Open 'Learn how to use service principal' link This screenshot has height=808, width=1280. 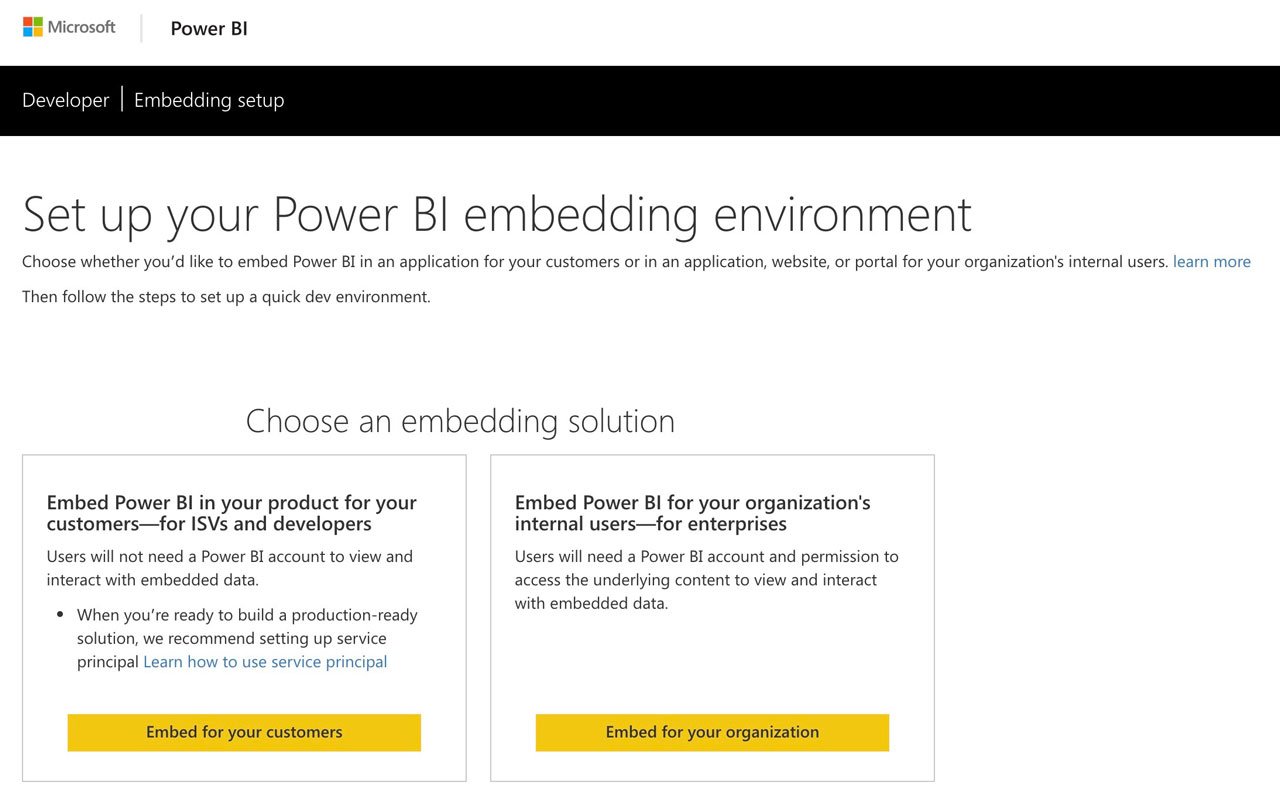click(x=265, y=662)
